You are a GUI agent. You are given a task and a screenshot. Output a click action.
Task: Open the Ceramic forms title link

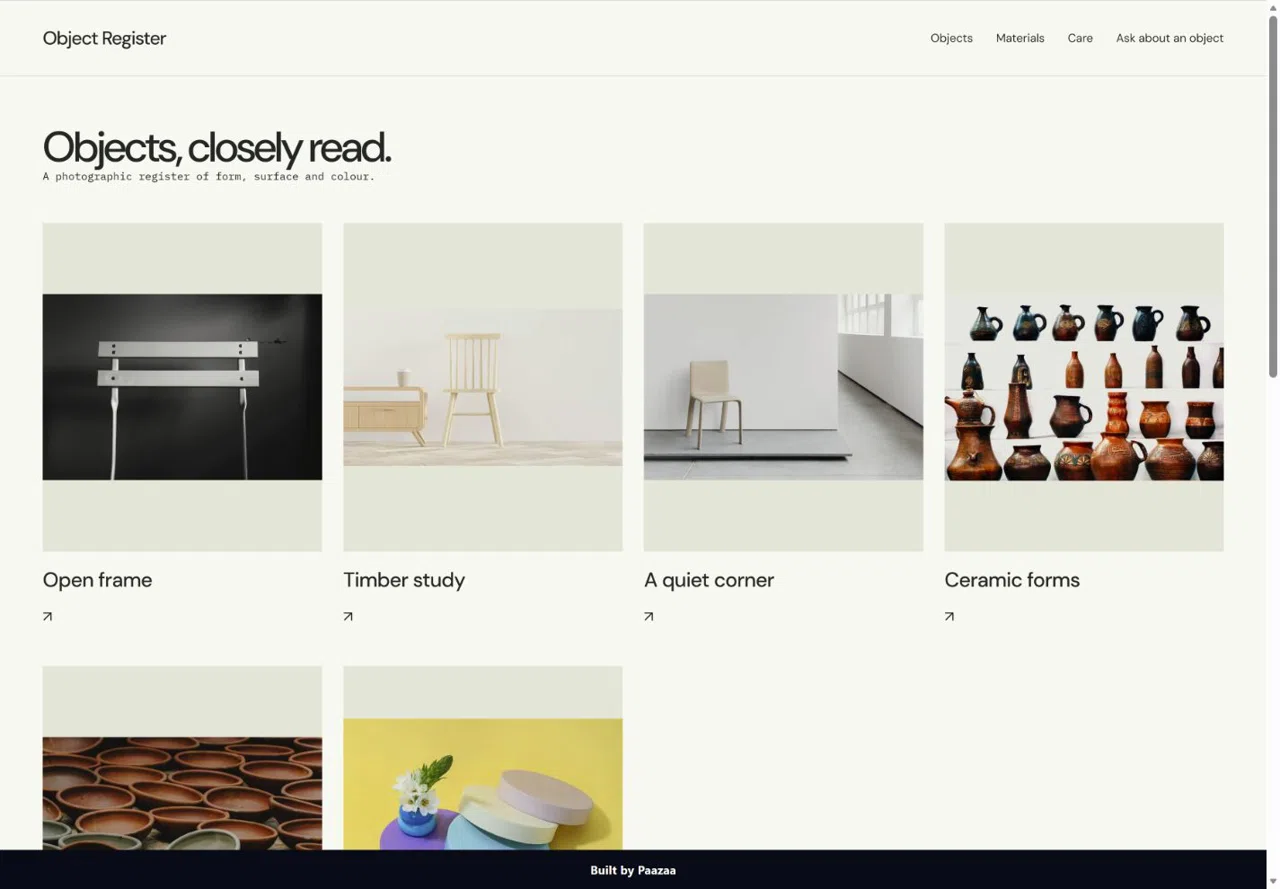click(x=1012, y=580)
